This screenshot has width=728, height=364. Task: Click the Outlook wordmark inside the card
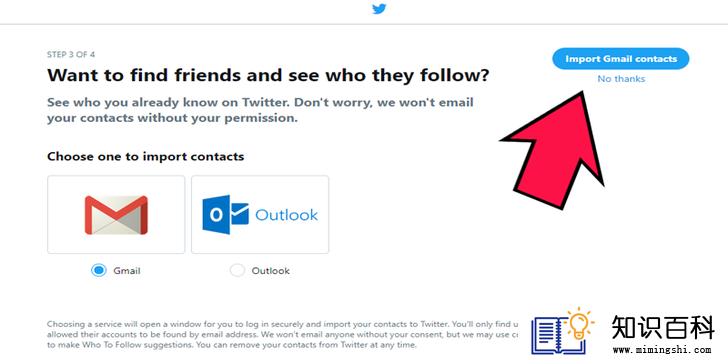286,215
